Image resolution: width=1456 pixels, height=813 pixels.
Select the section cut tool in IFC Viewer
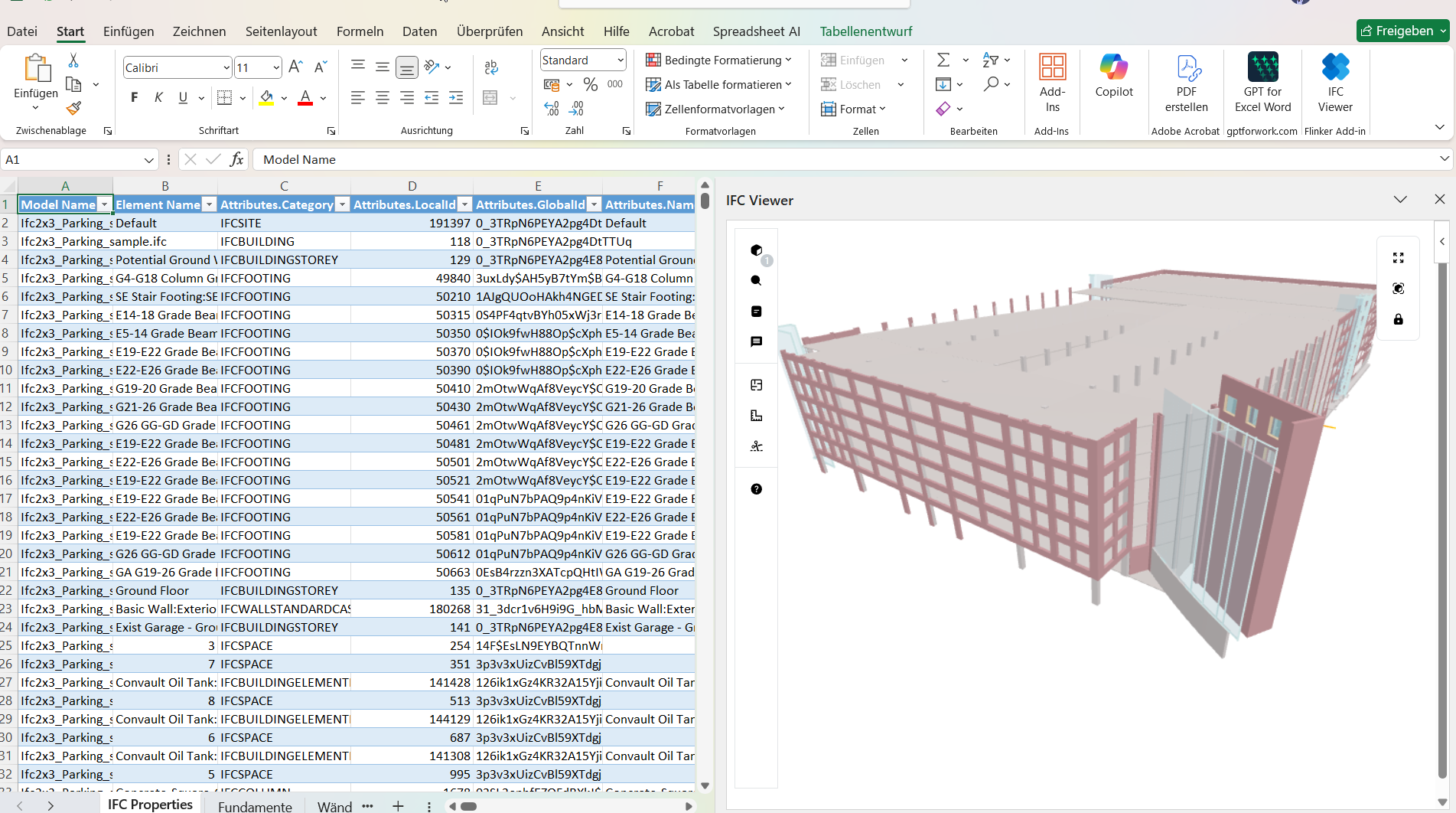[756, 446]
